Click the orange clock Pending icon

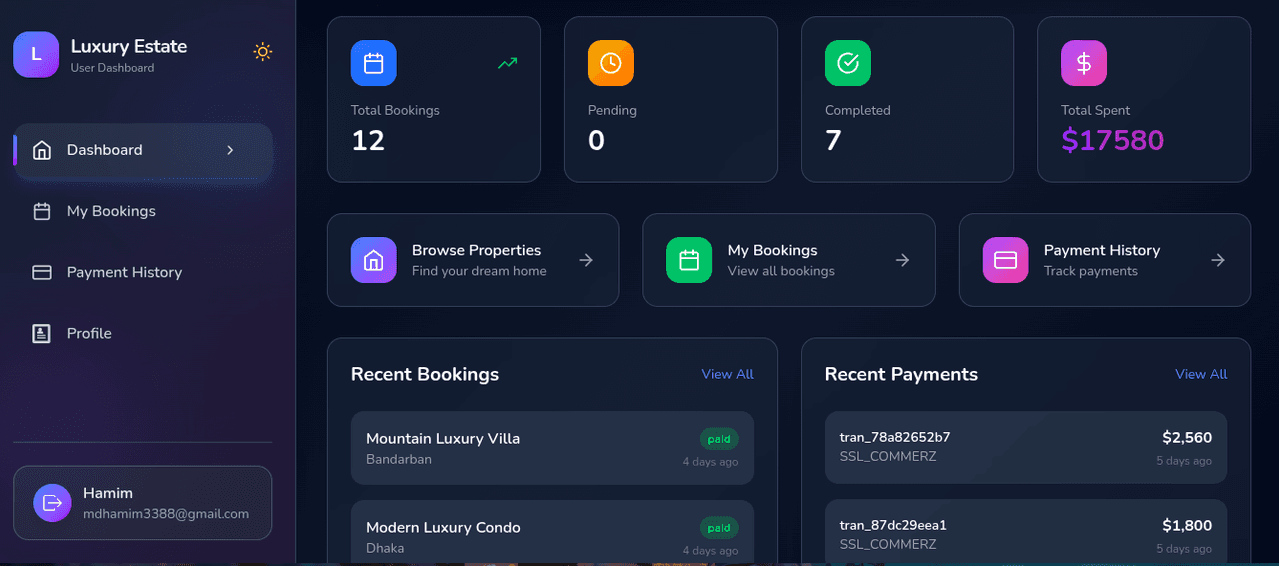[610, 63]
